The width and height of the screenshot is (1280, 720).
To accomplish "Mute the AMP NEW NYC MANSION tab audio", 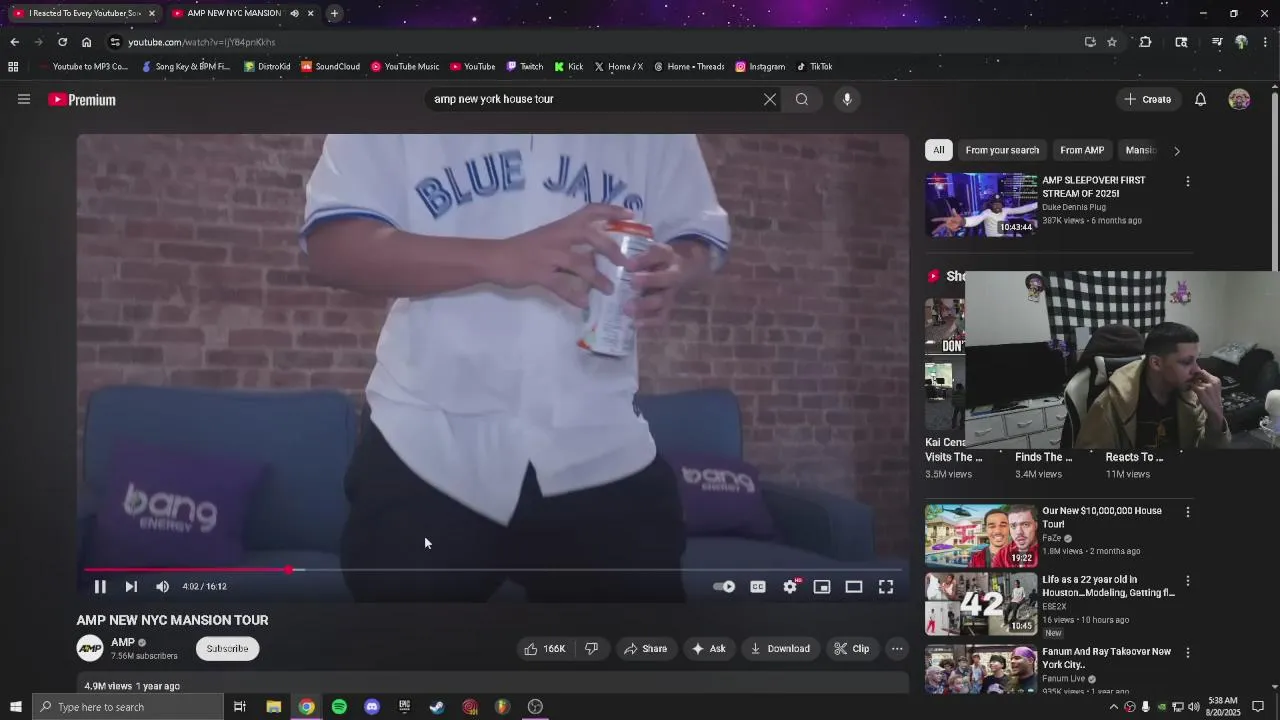I will 294,13.
